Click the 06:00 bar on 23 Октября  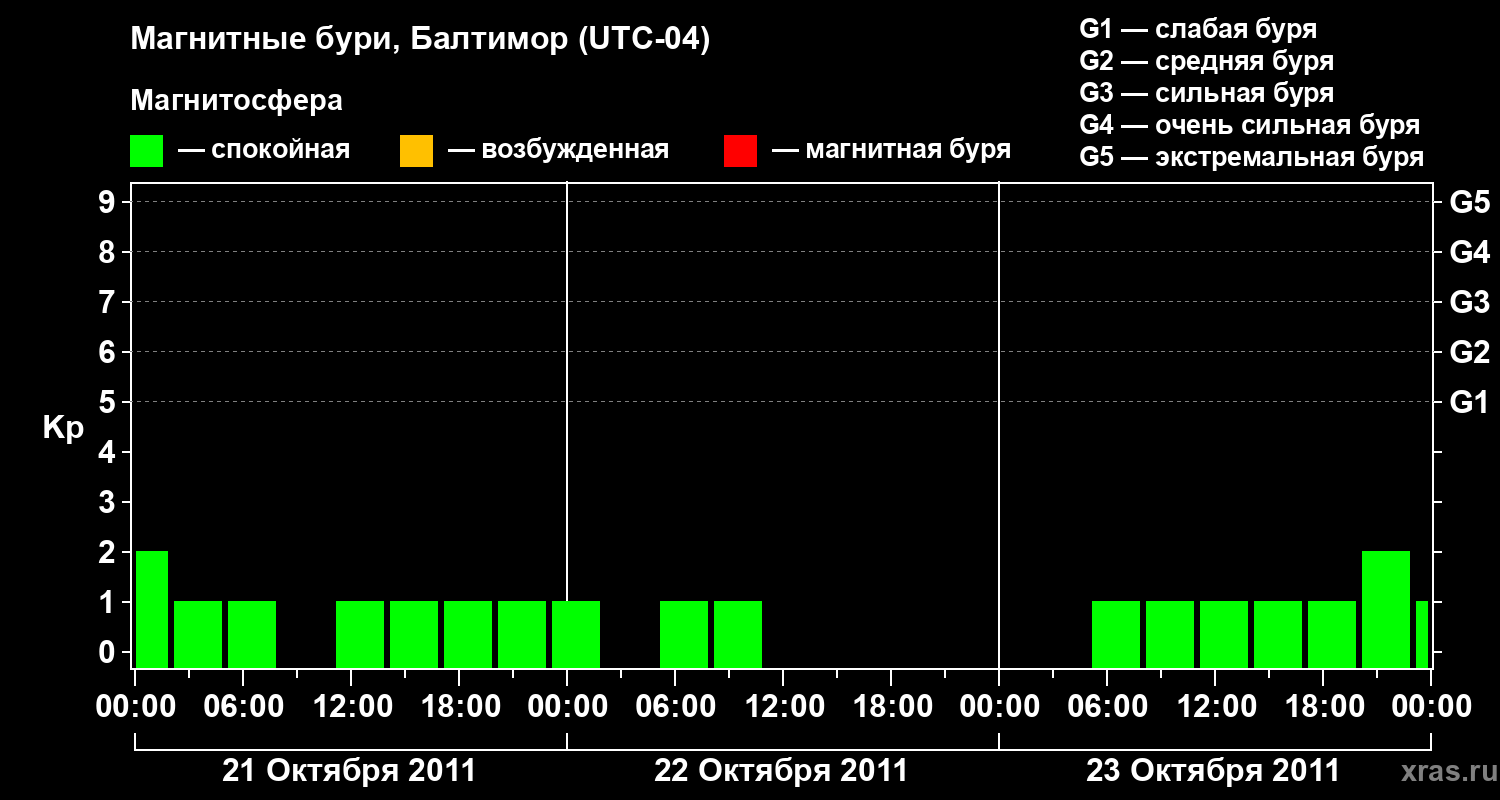pyautogui.click(x=1116, y=634)
